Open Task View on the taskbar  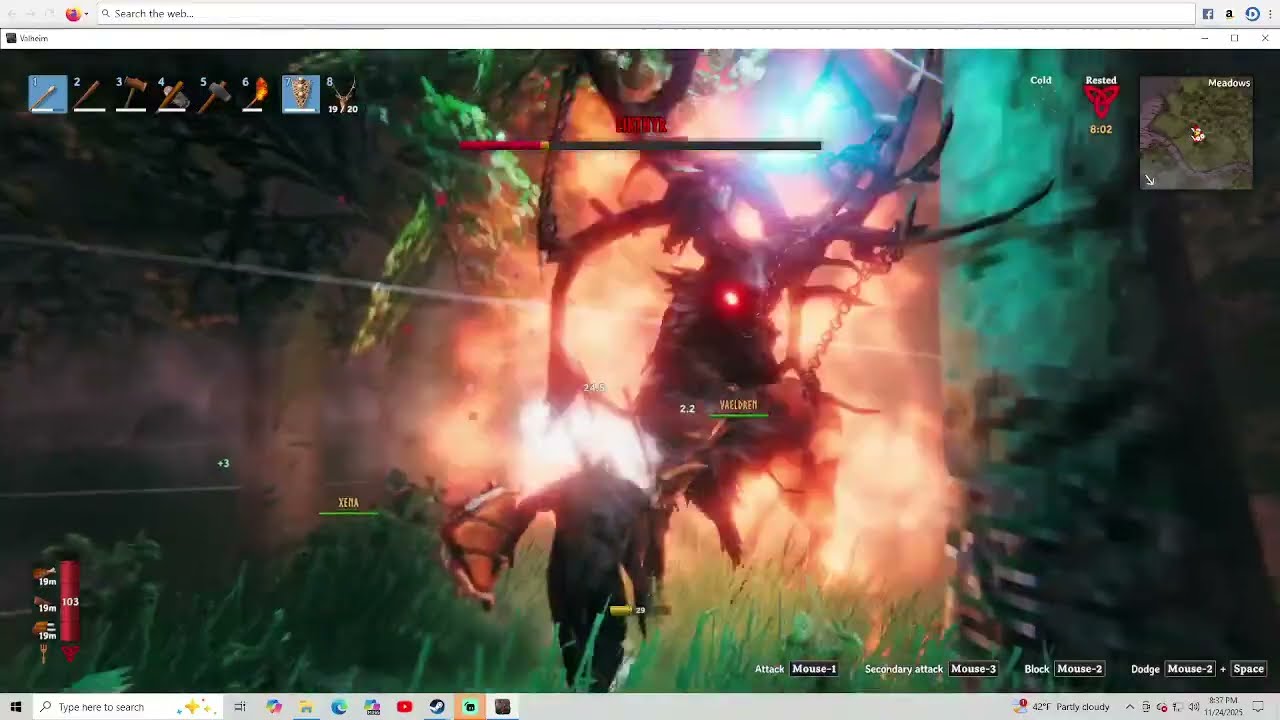click(x=240, y=707)
